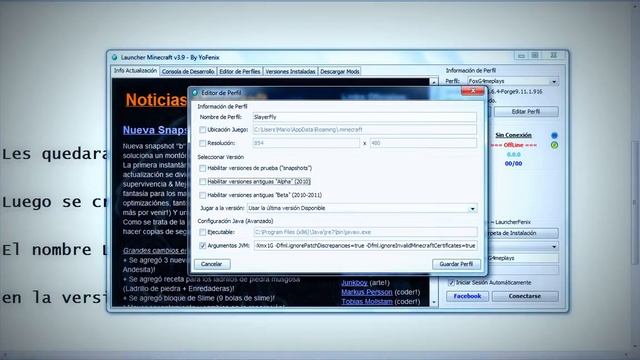The height and width of the screenshot is (360, 640).
Task: Open the Consola de Desarrollo tab
Action: click(188, 71)
